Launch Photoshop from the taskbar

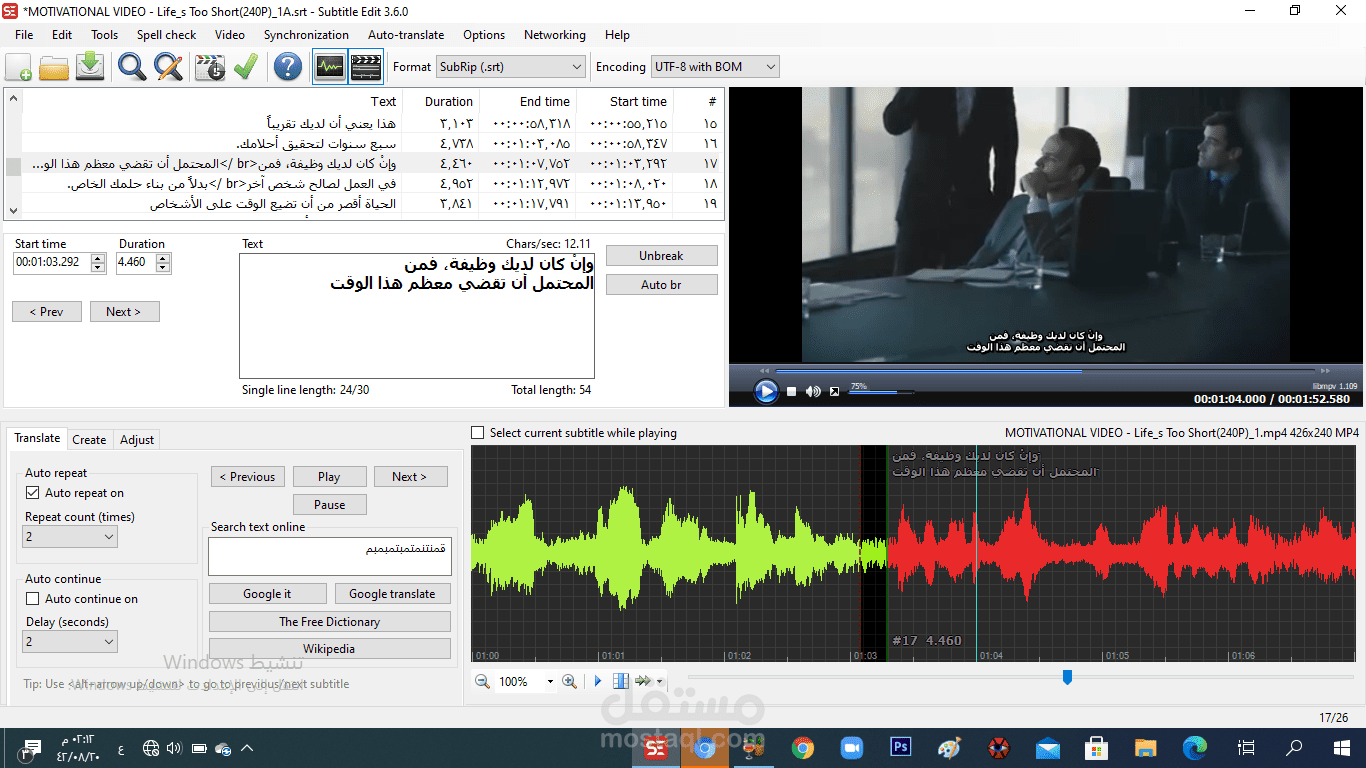[x=900, y=747]
